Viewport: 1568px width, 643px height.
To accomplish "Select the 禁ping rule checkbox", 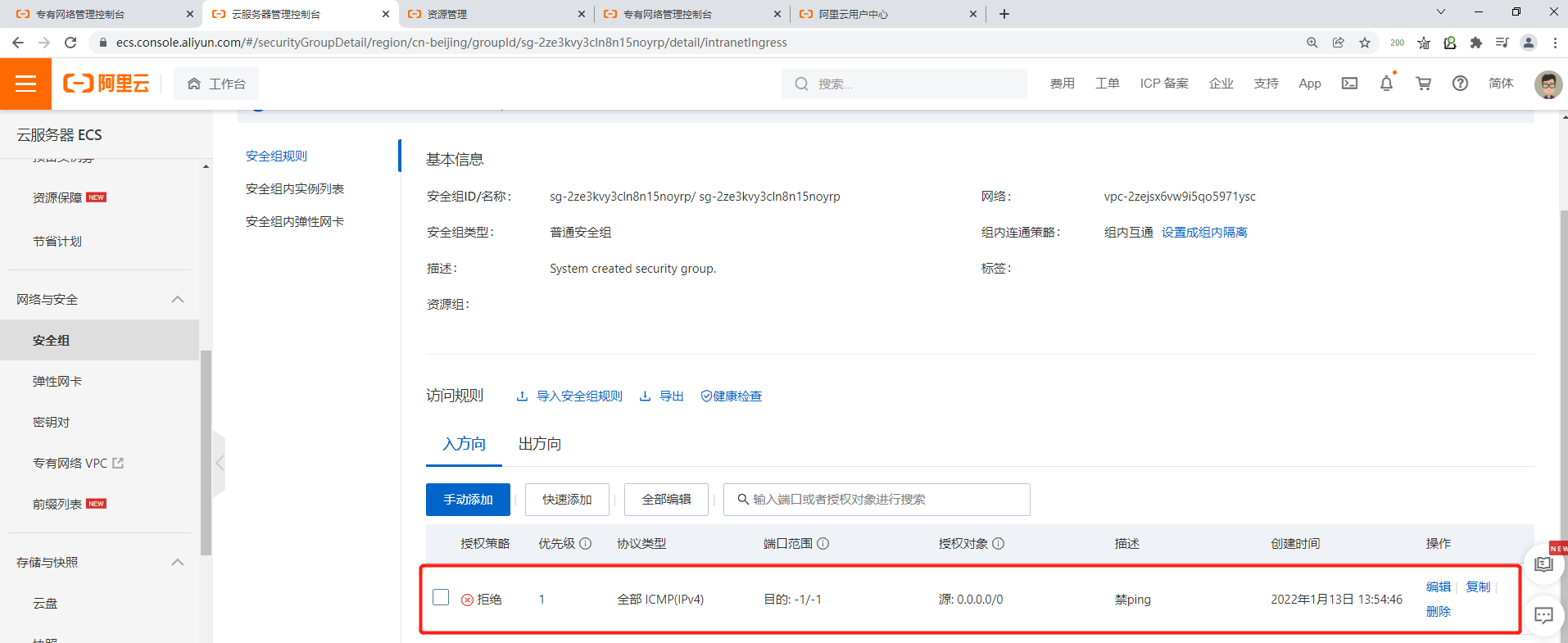I will pos(441,597).
